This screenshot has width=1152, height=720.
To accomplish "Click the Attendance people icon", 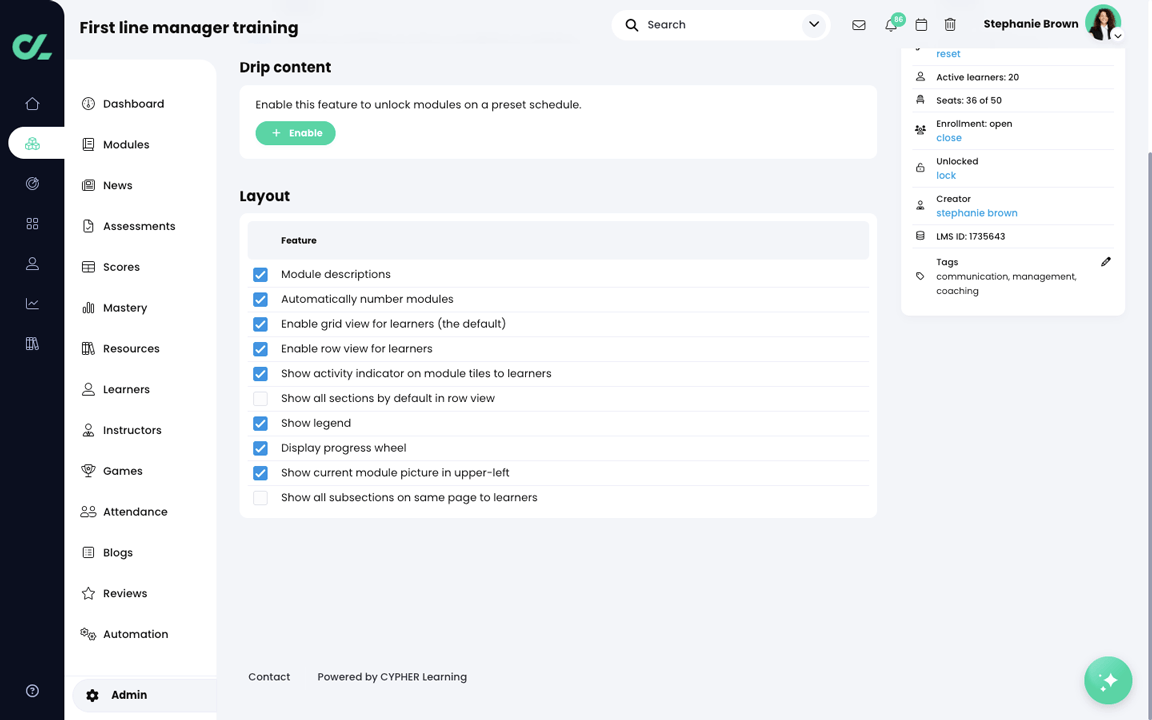I will [x=88, y=512].
